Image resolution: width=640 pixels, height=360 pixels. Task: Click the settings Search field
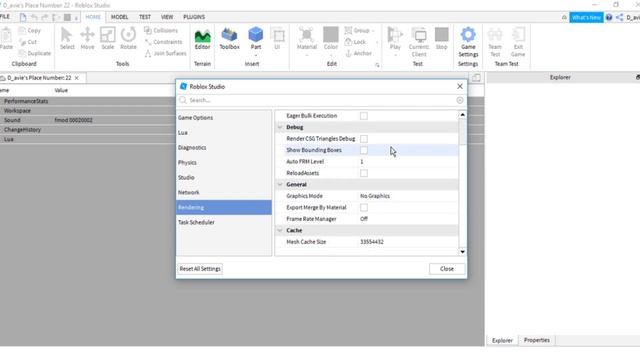click(x=322, y=100)
